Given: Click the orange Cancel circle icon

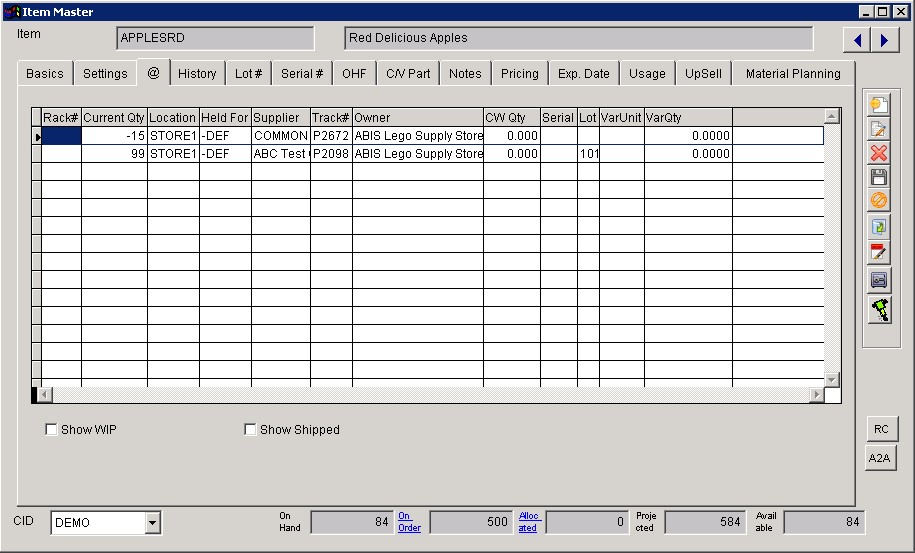Looking at the screenshot, I should 879,201.
